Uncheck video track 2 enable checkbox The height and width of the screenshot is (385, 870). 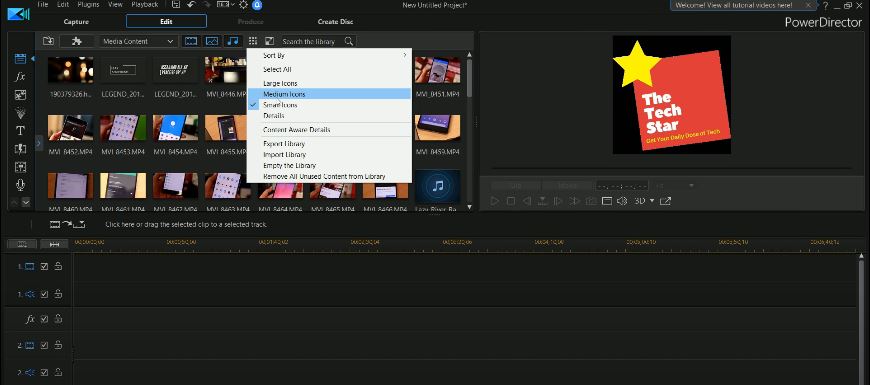[44, 345]
